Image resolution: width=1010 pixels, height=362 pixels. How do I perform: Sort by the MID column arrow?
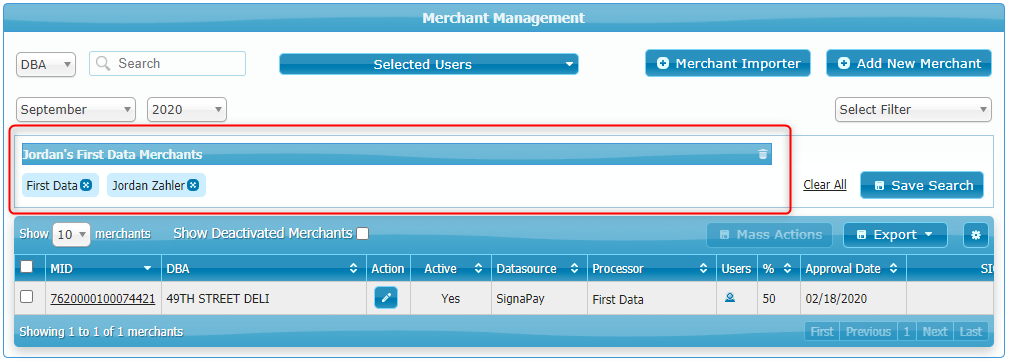(x=148, y=269)
